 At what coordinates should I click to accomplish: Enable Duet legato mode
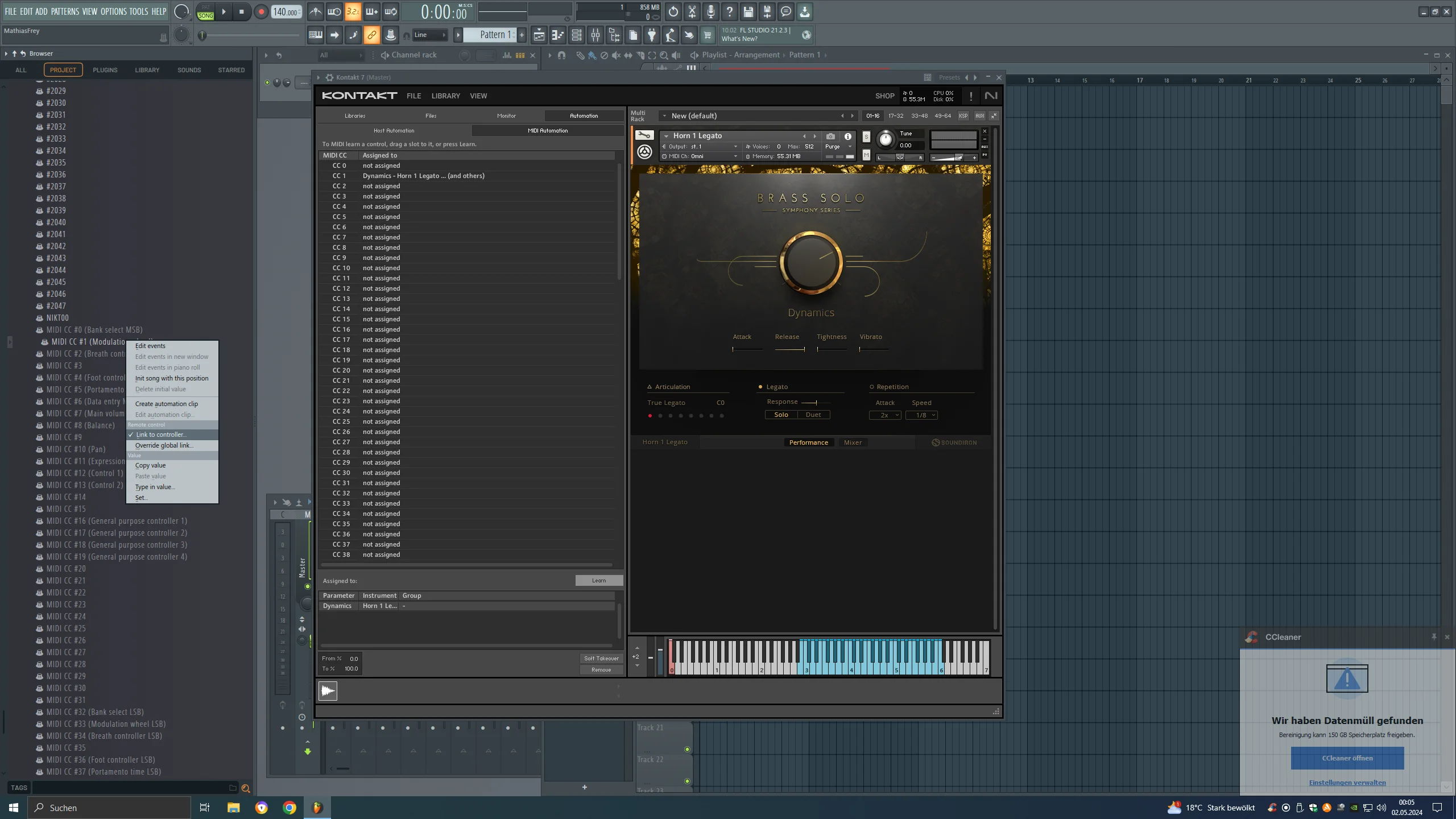813,415
